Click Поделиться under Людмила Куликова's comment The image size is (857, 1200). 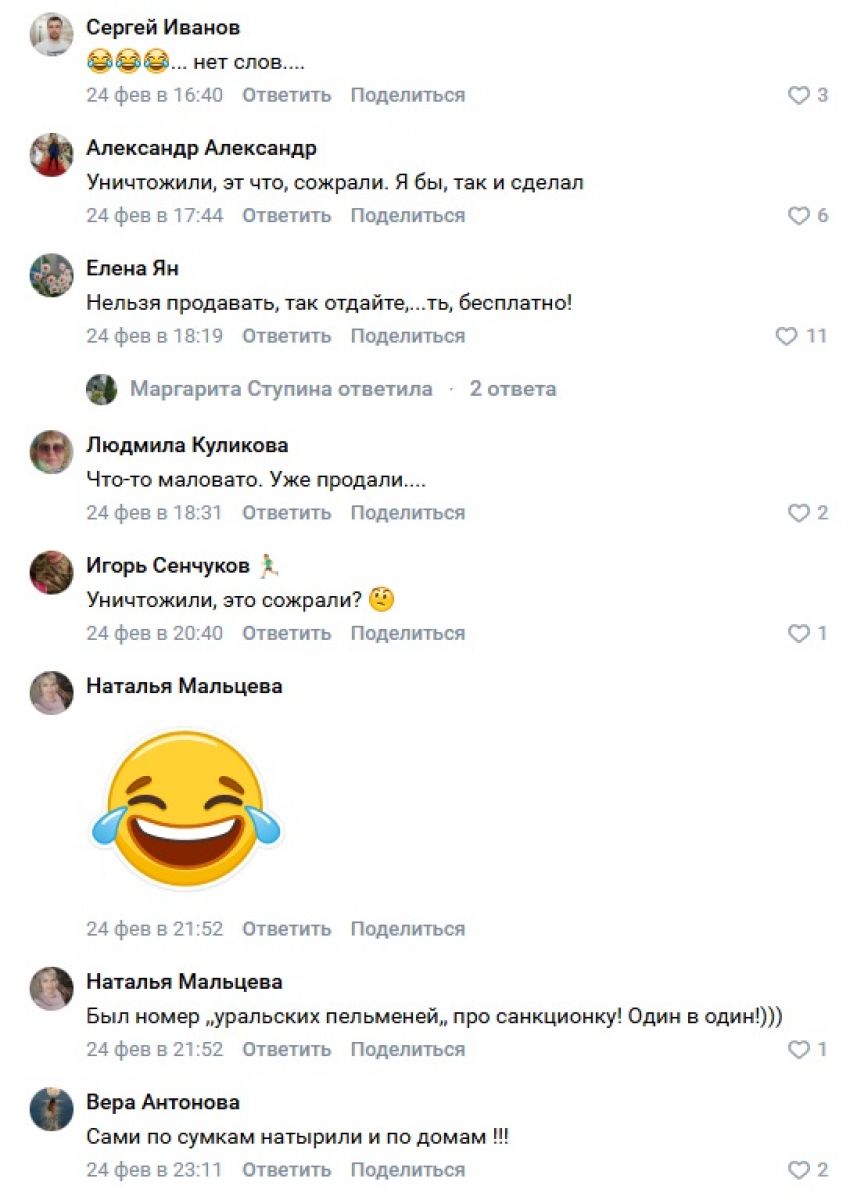tap(407, 513)
